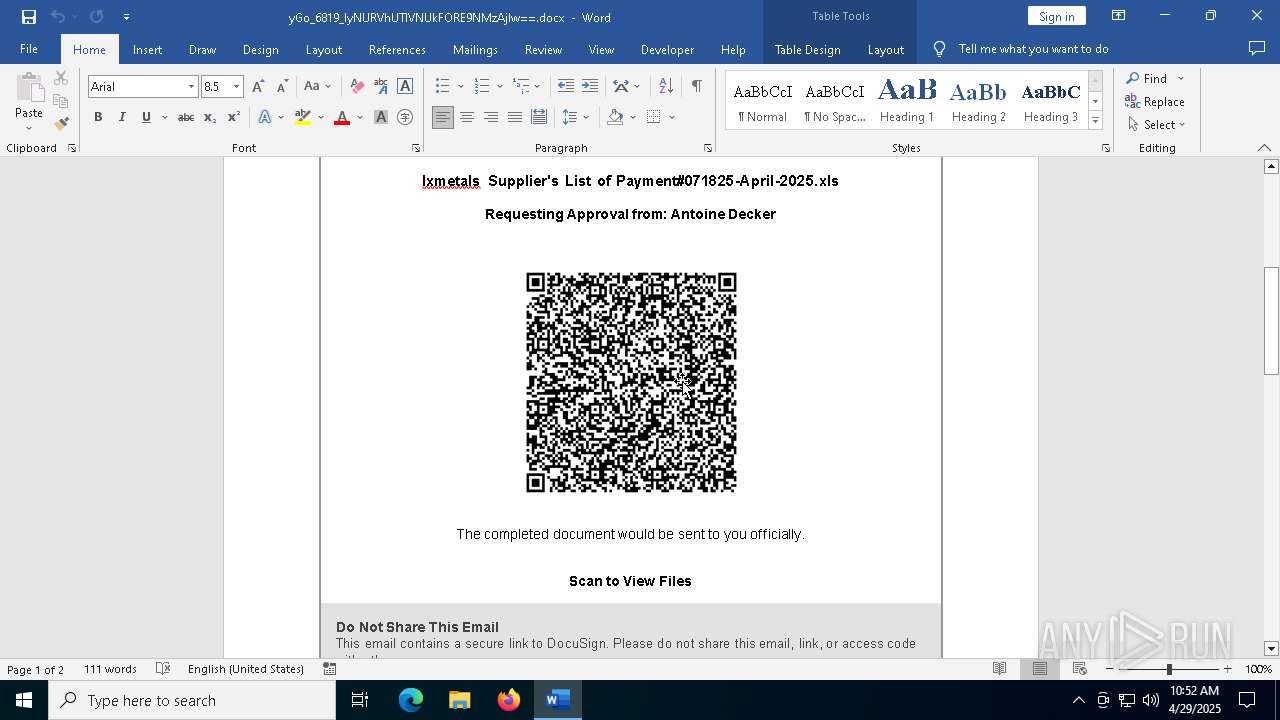Apply superscript formatting
Screen dimensions: 1280x720
click(234, 118)
